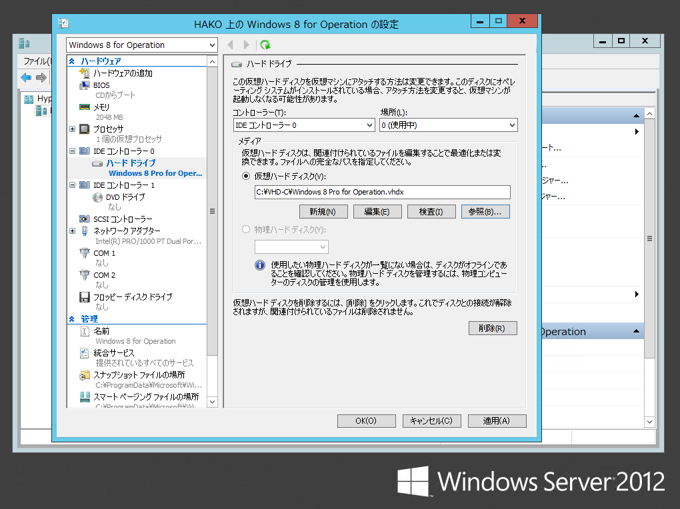Select the フロッピー ディスク ドライブ icon

pos(85,297)
